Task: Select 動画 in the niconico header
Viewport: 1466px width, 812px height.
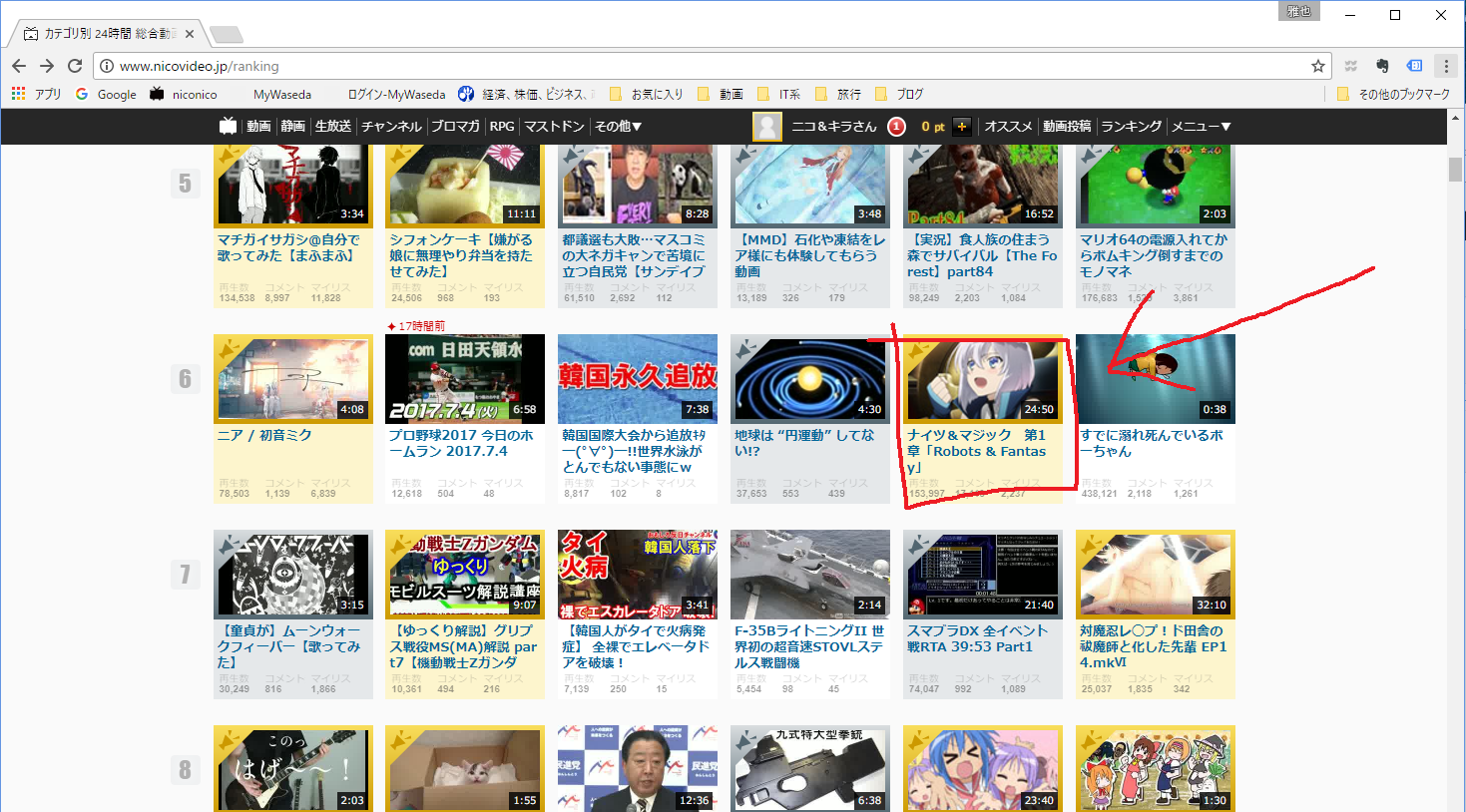Action: (x=259, y=126)
